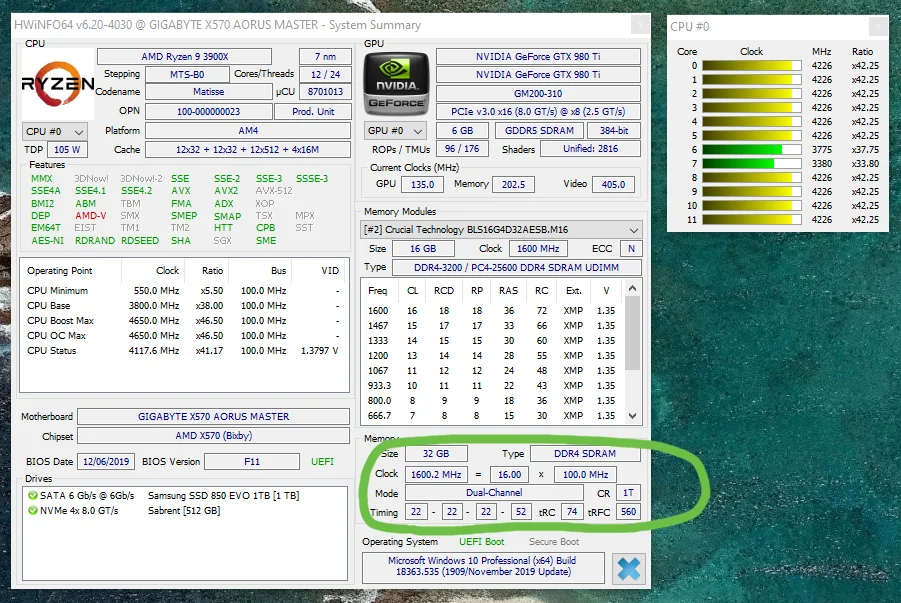Select the CPU Minimum row
The width and height of the screenshot is (901, 603).
[183, 291]
